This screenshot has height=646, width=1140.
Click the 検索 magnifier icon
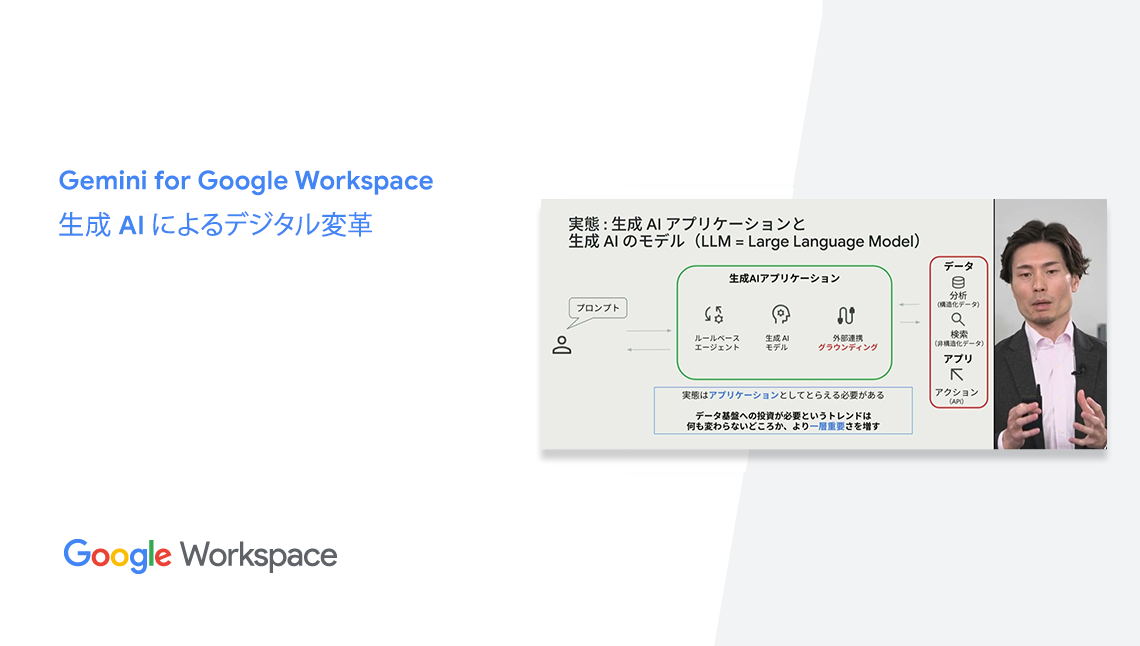tap(958, 320)
